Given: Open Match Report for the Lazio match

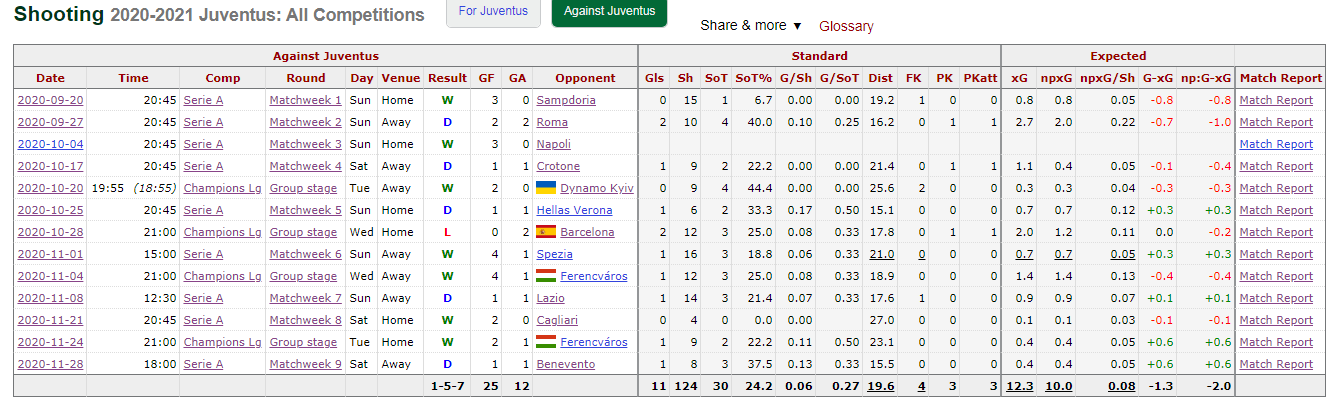Looking at the screenshot, I should coord(1276,298).
